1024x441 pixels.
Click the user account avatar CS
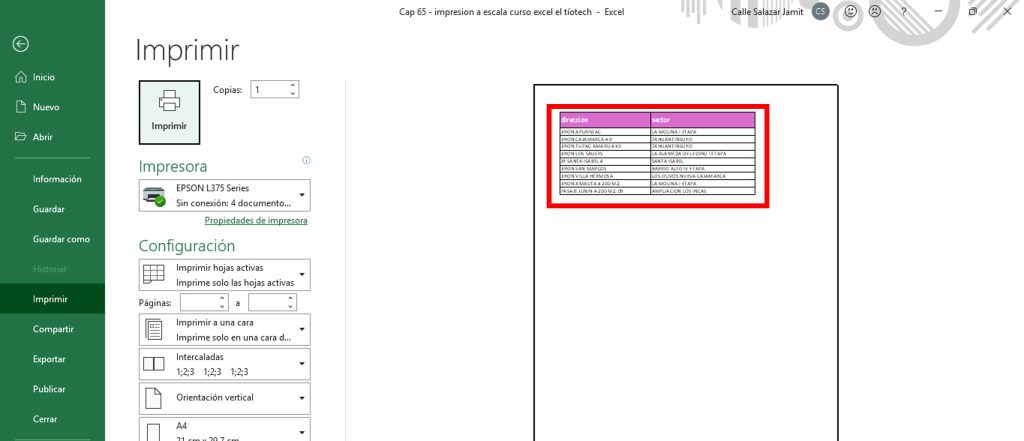[820, 11]
